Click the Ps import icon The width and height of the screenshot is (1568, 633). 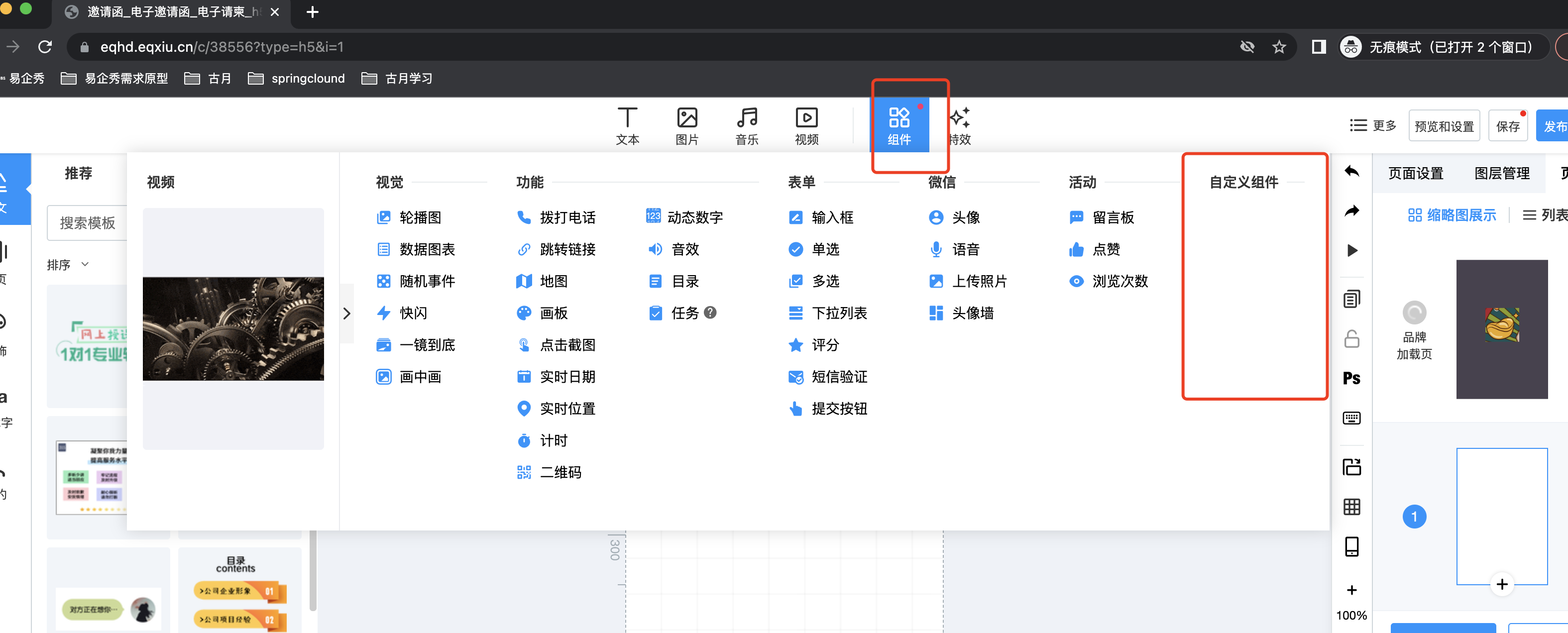[1351, 378]
